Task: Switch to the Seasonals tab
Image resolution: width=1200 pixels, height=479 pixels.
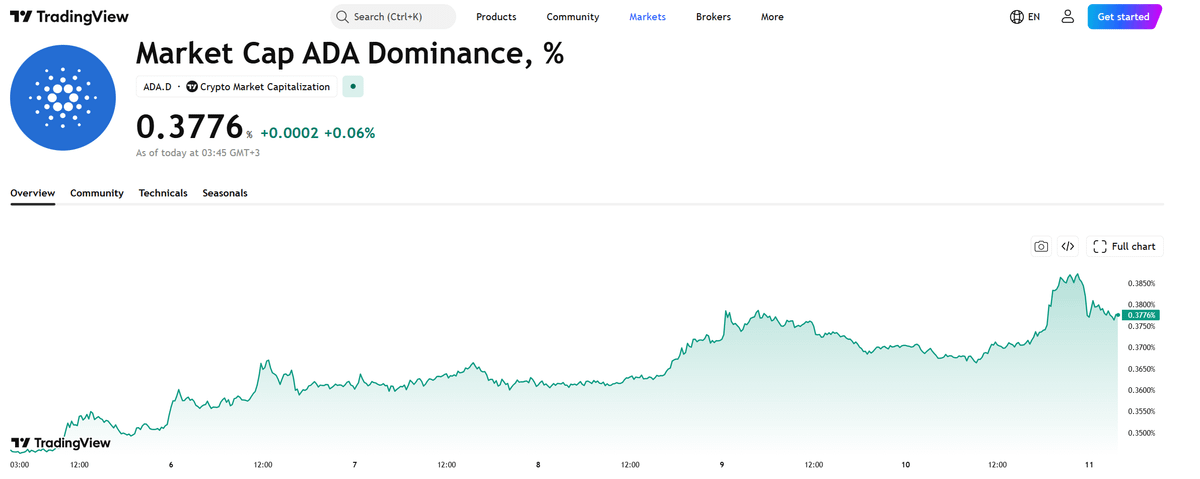Action: 225,193
